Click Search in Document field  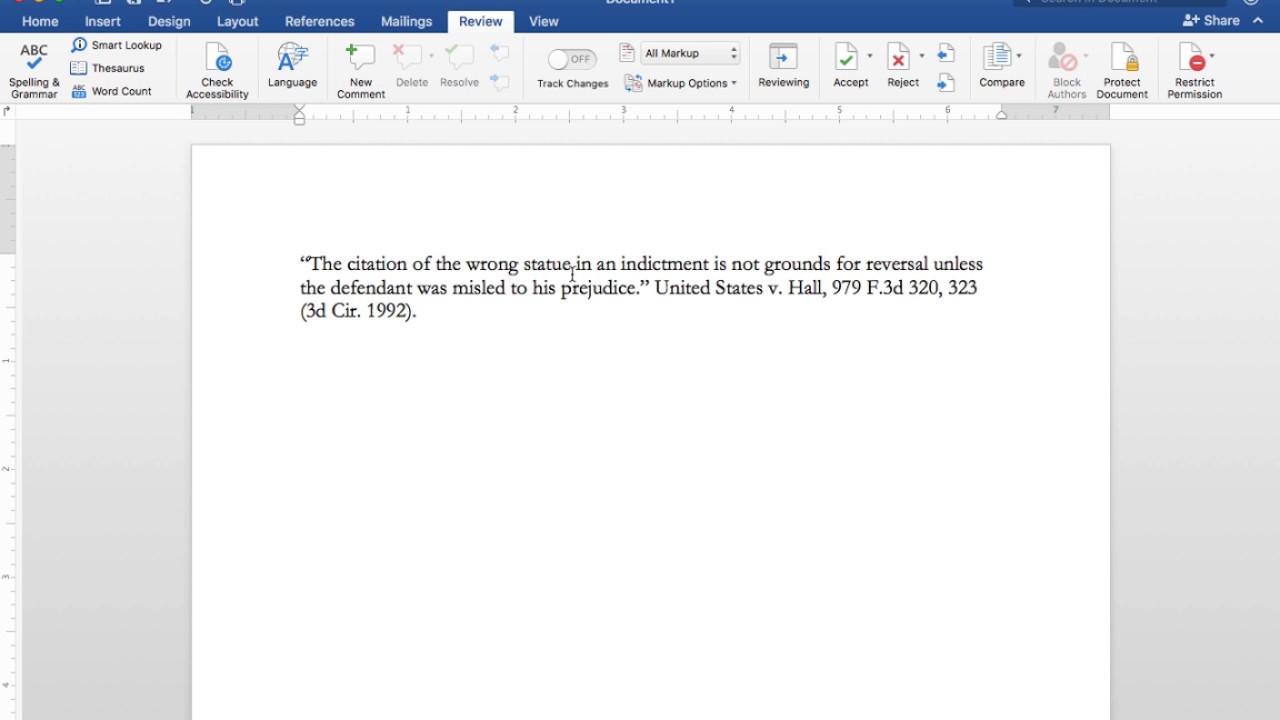pos(1120,3)
